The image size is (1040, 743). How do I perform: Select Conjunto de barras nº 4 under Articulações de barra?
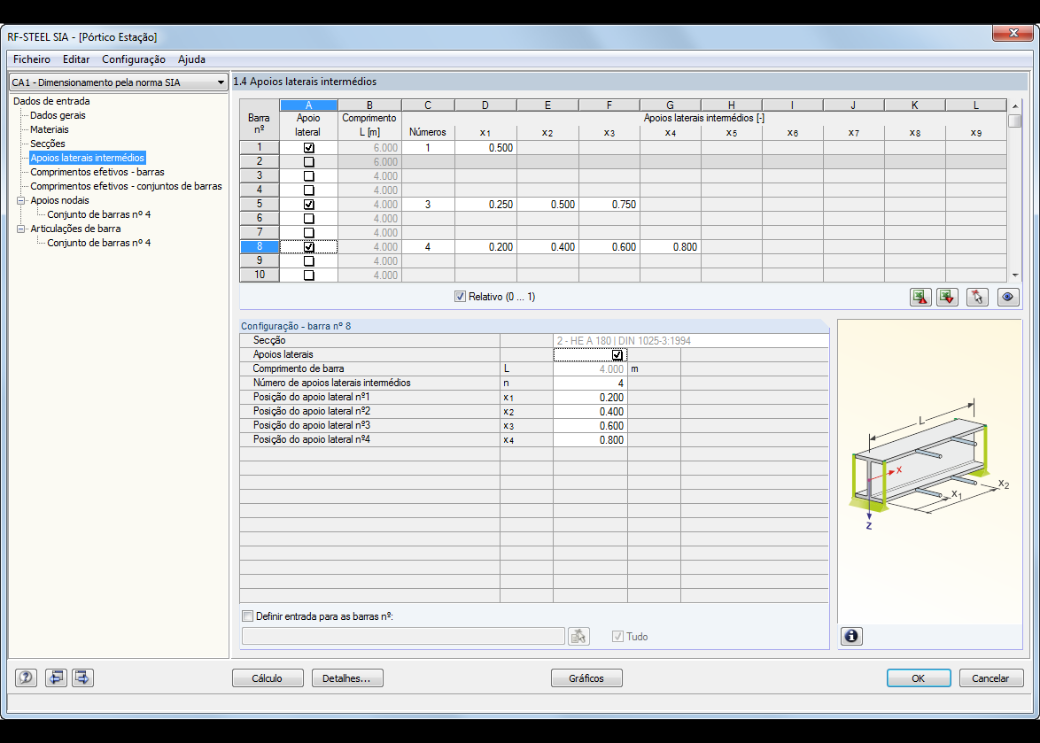coord(99,243)
